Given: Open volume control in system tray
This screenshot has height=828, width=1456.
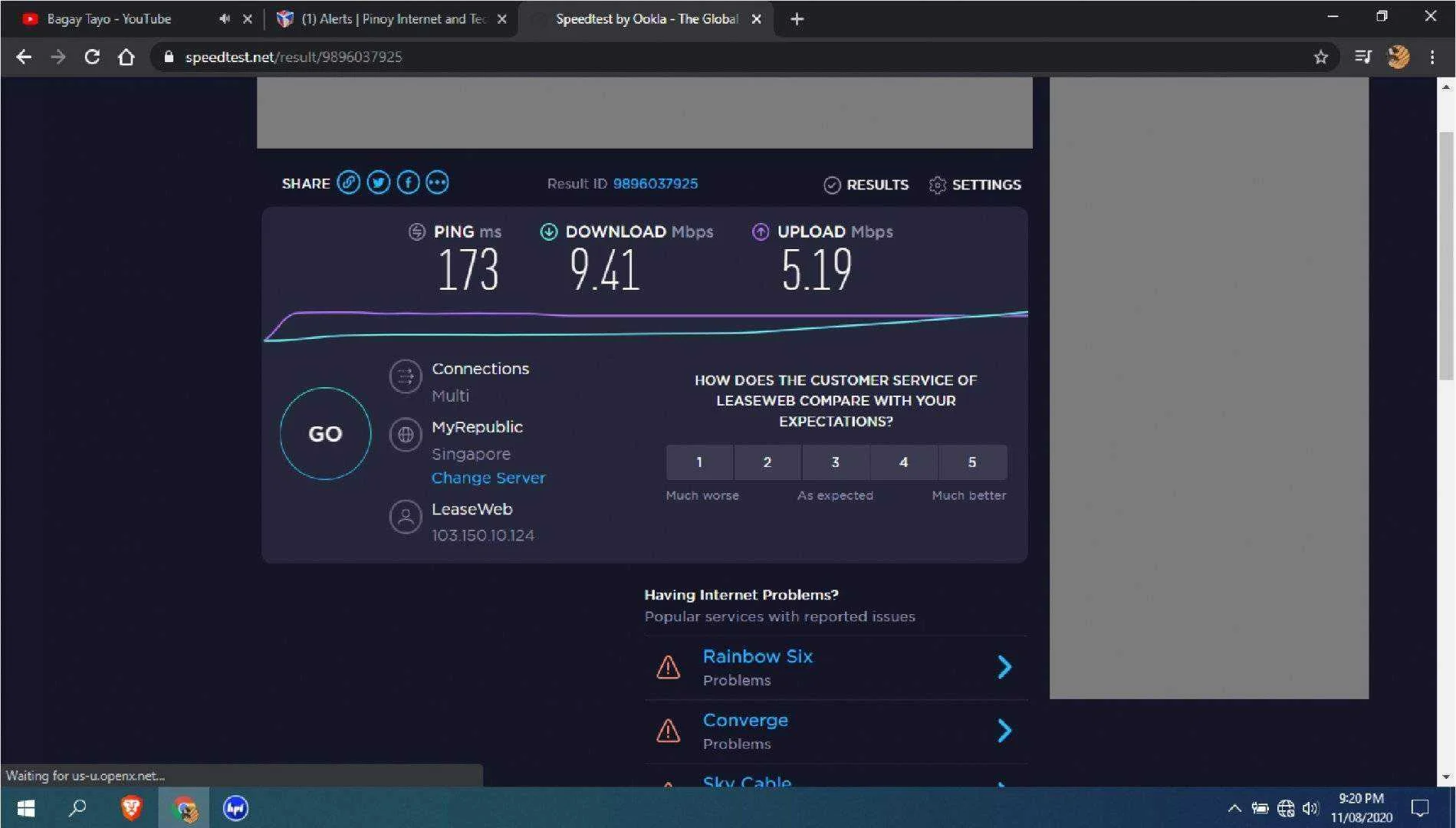Looking at the screenshot, I should click(1310, 808).
